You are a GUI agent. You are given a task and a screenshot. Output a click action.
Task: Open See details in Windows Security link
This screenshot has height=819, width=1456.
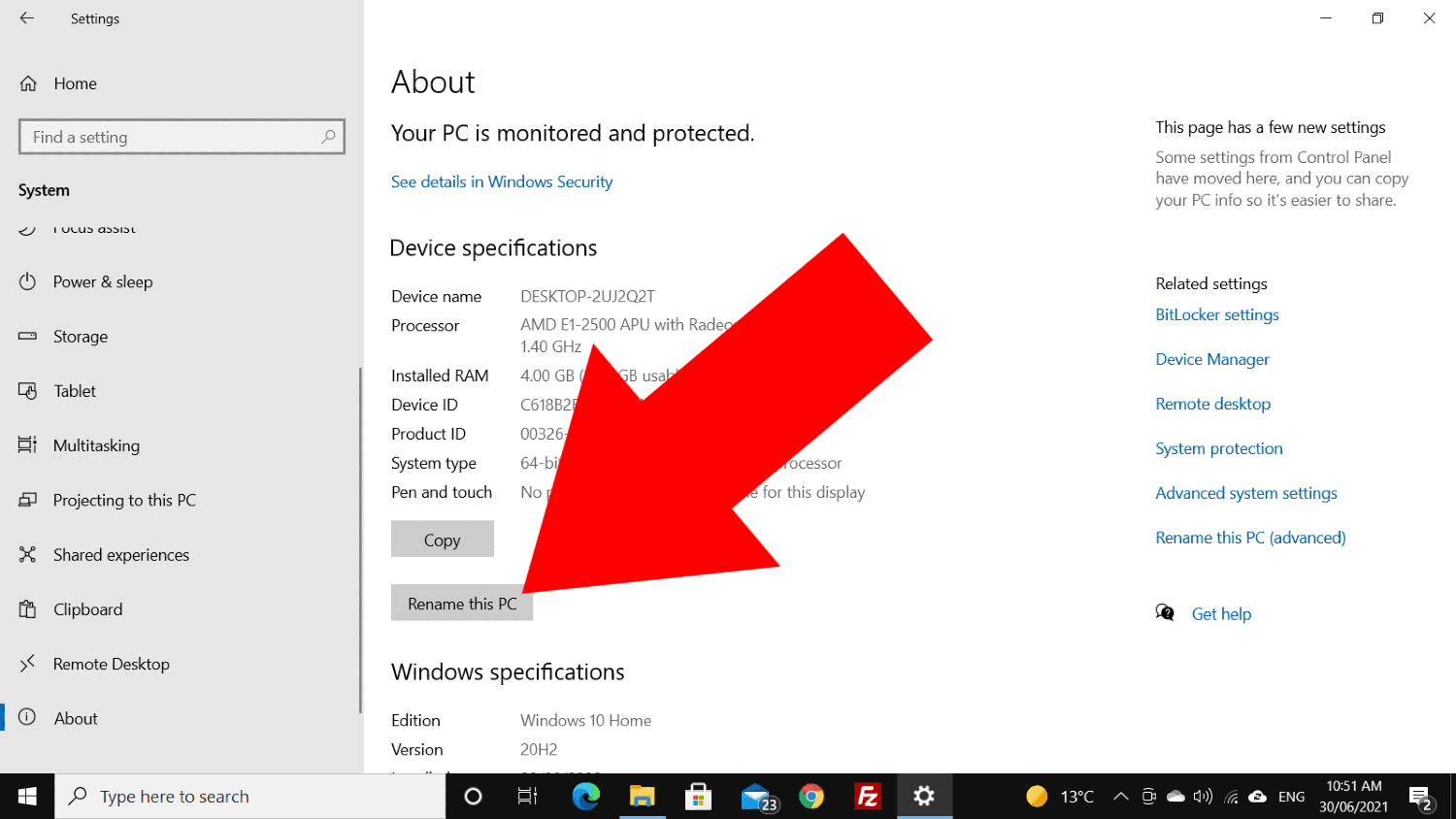click(502, 181)
